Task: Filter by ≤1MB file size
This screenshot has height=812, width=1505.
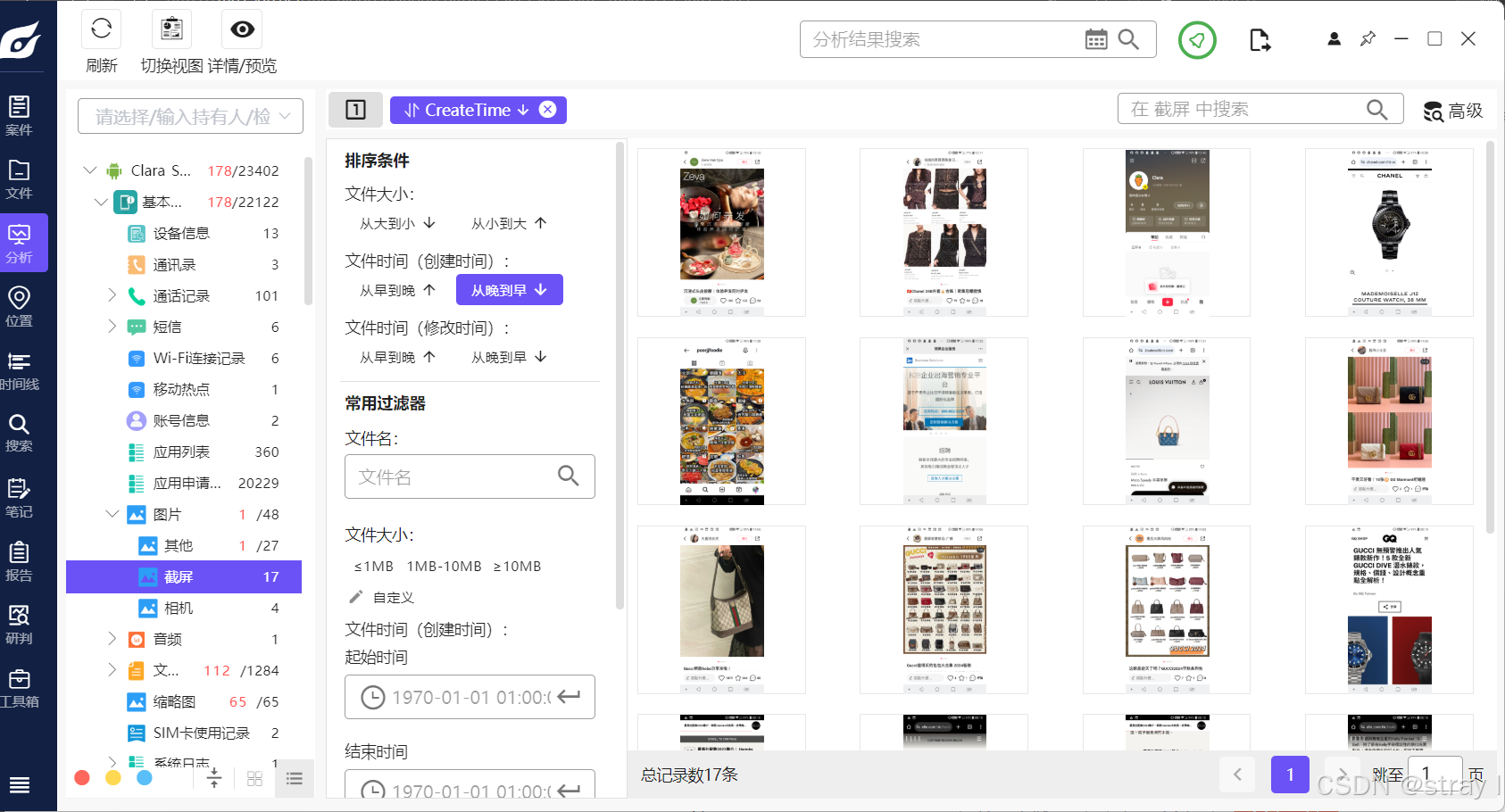Action: coord(373,566)
